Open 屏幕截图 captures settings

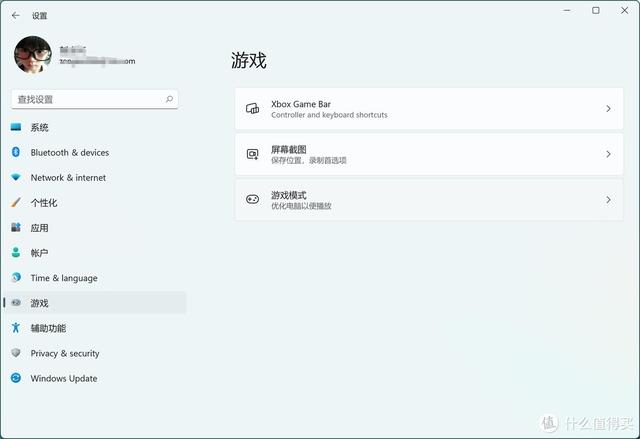tap(429, 154)
